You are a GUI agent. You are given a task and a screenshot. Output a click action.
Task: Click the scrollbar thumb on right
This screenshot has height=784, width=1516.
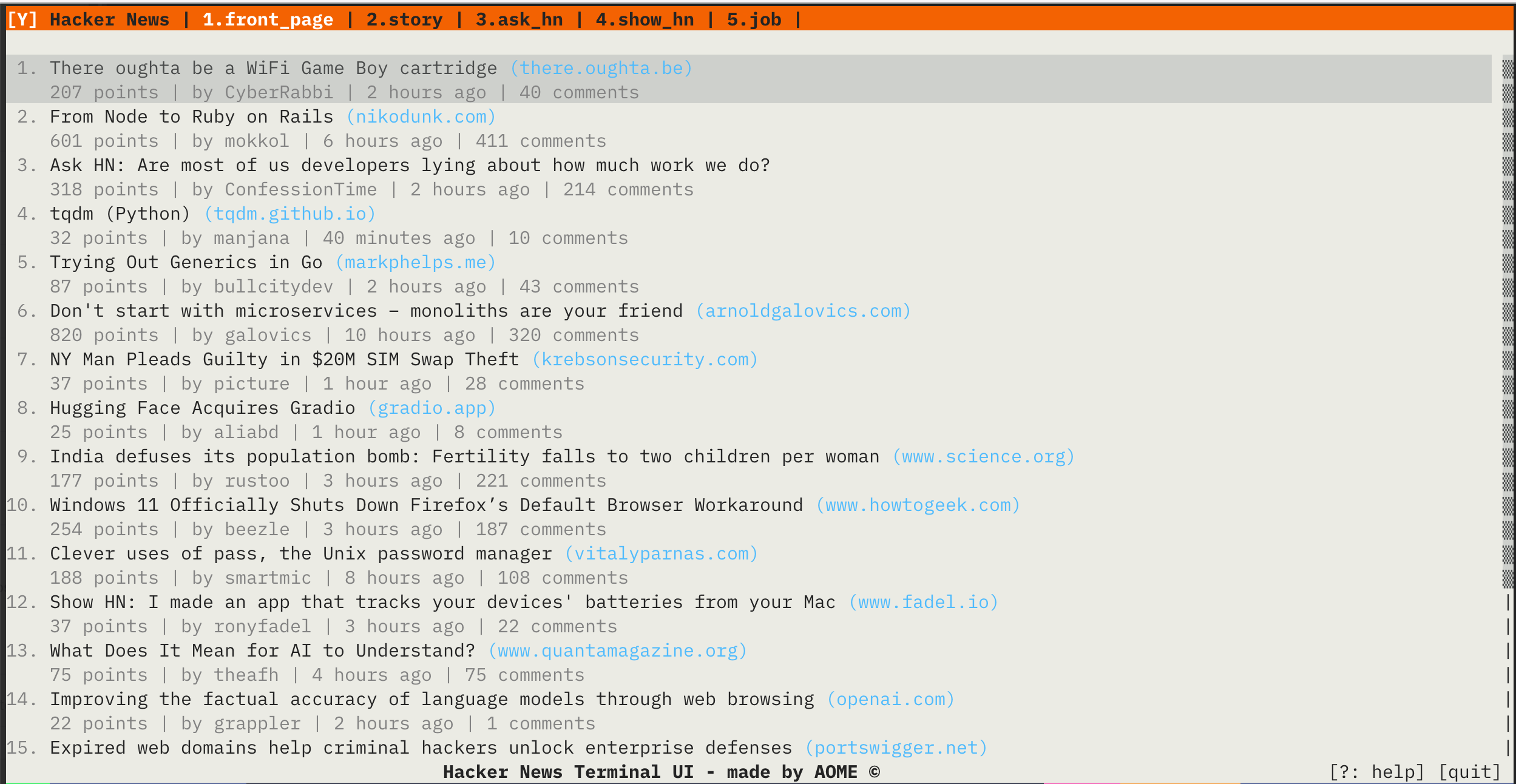click(x=1508, y=322)
